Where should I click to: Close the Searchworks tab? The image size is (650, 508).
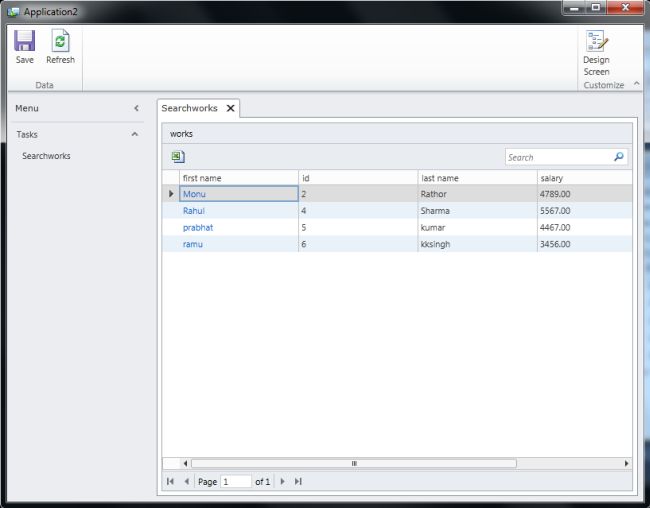pyautogui.click(x=230, y=108)
